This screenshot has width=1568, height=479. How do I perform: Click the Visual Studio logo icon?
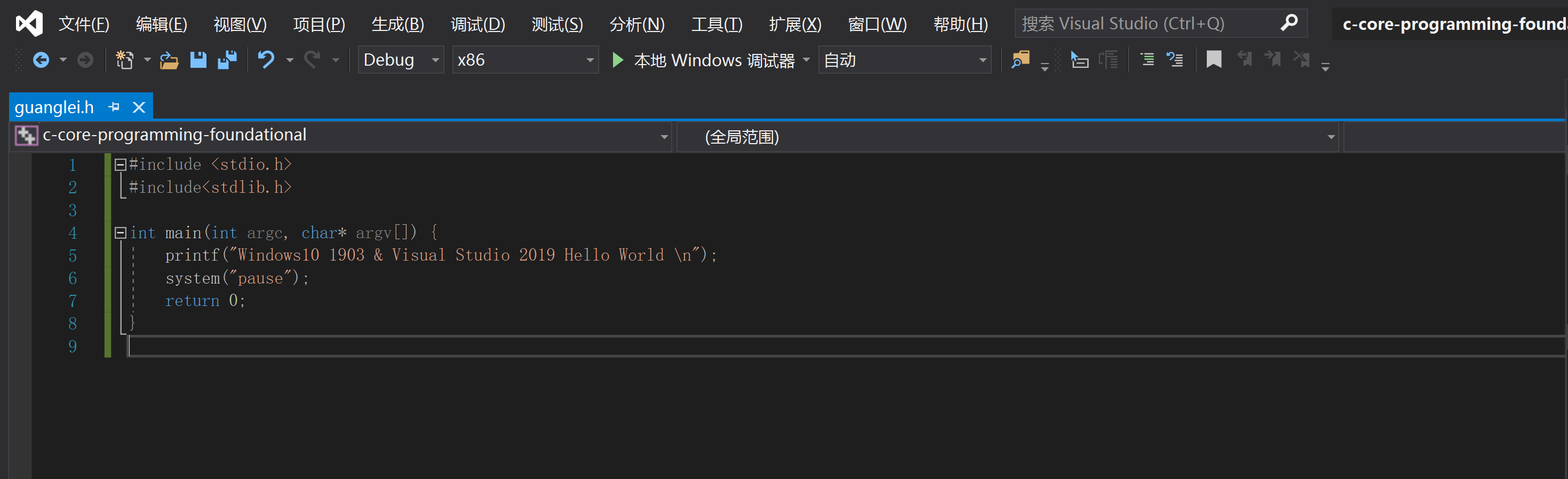coord(29,24)
